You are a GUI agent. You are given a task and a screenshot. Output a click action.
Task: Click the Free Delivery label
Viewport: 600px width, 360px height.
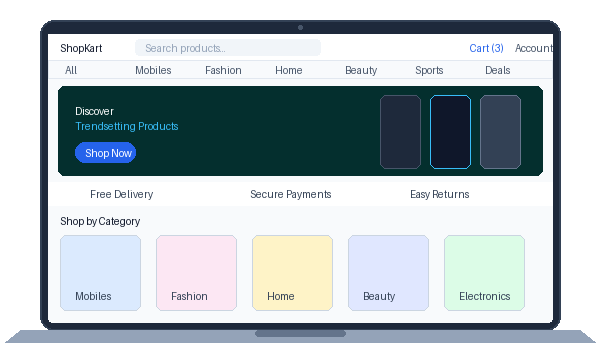121,194
